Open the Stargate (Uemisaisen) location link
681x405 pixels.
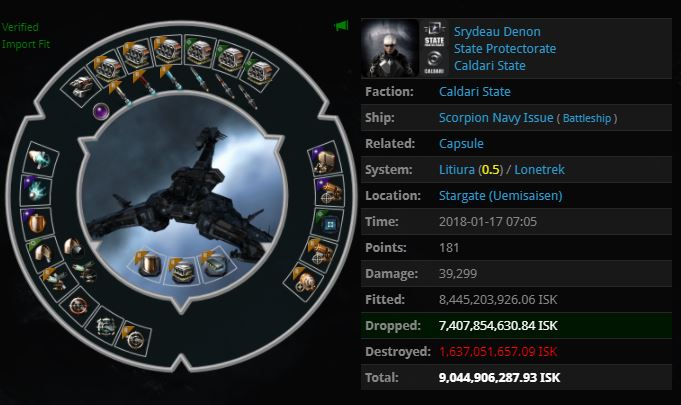pos(501,196)
